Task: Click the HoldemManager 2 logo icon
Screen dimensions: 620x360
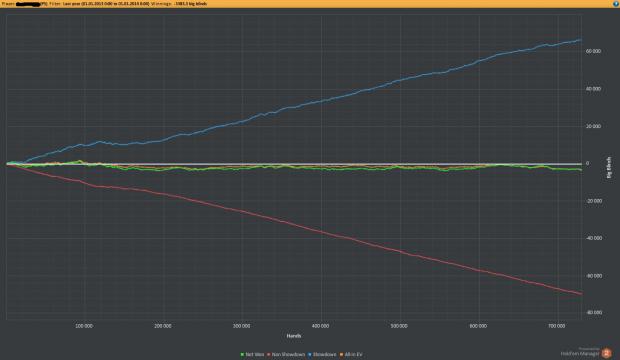Action: tap(606, 352)
